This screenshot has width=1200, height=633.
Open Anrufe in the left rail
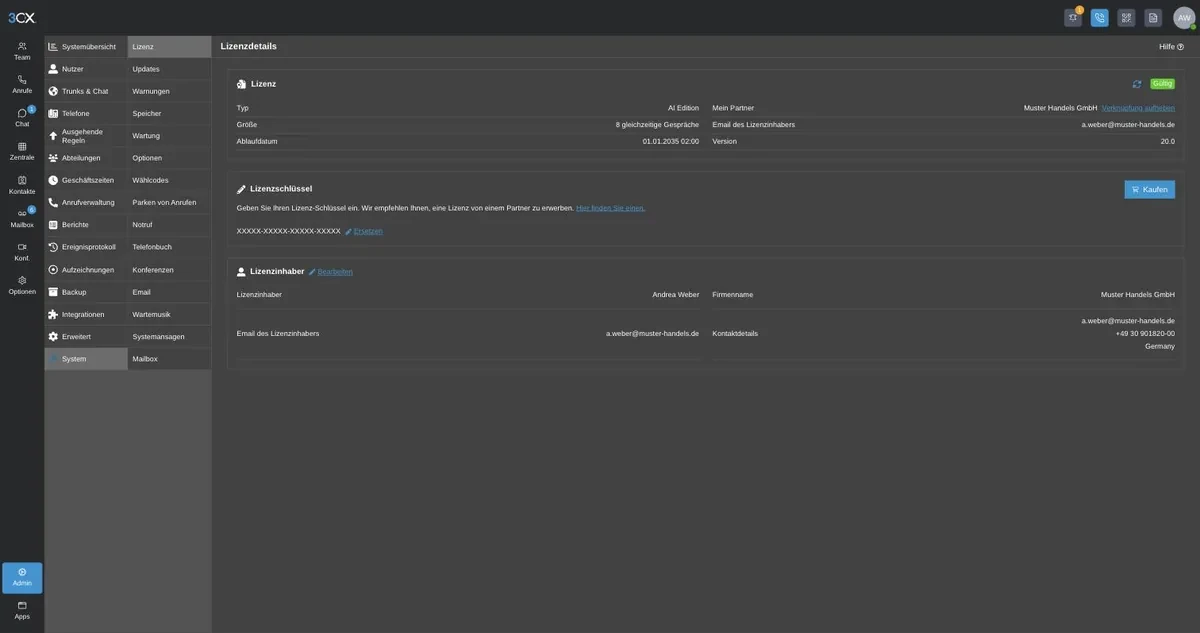coord(22,84)
